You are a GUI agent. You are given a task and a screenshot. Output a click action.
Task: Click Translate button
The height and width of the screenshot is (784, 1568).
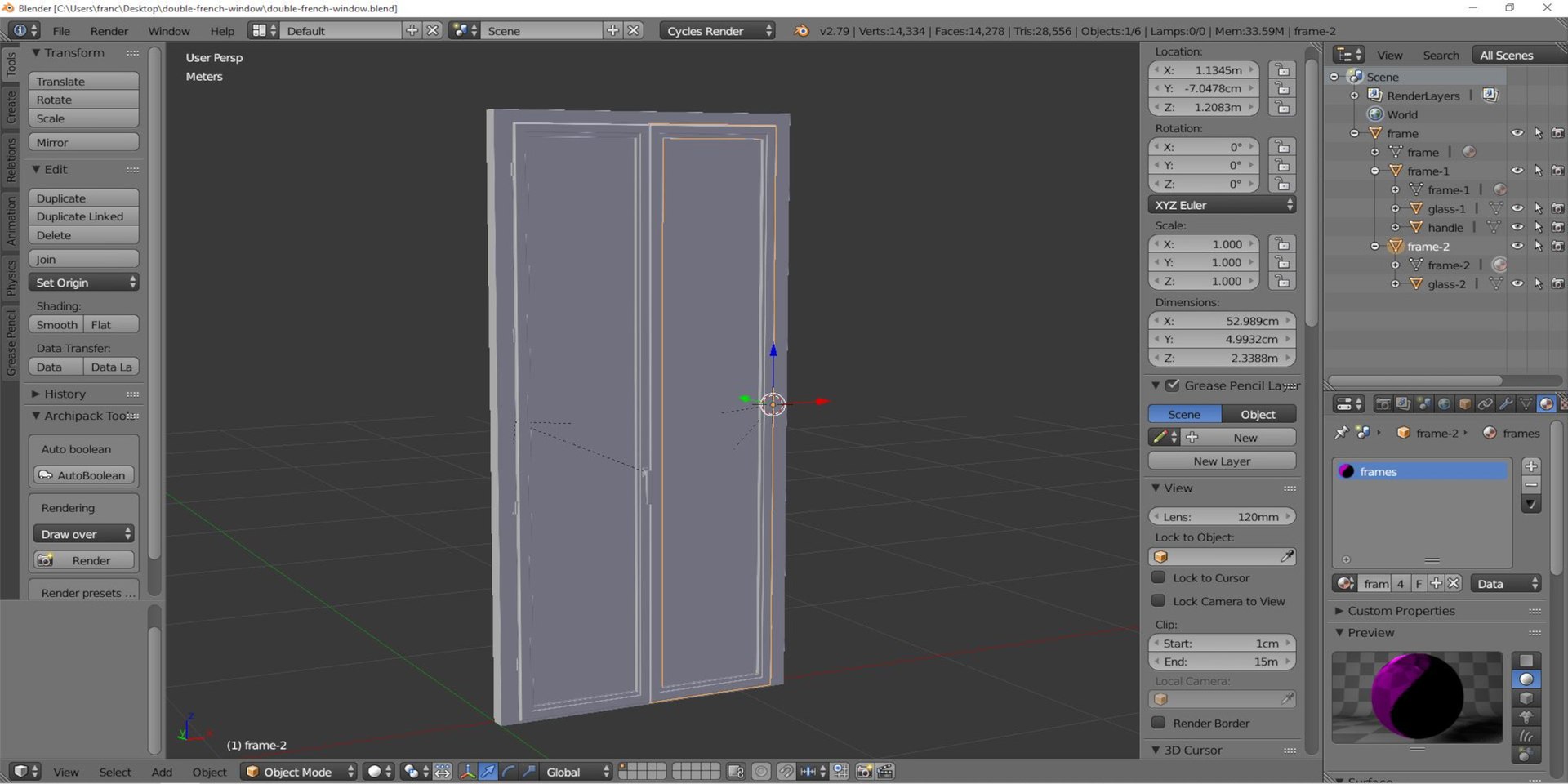(84, 82)
